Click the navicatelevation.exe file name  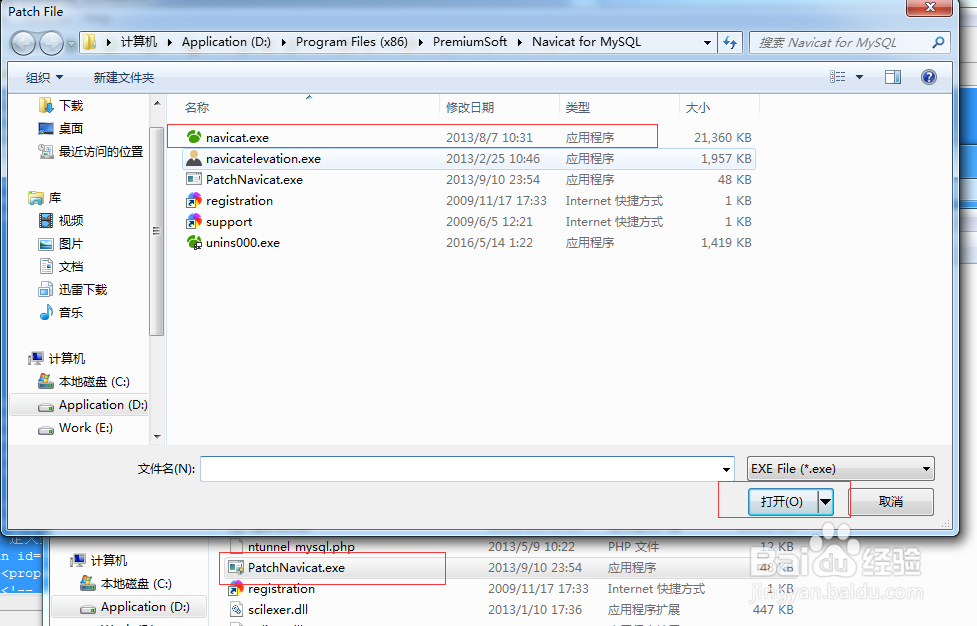coord(263,159)
